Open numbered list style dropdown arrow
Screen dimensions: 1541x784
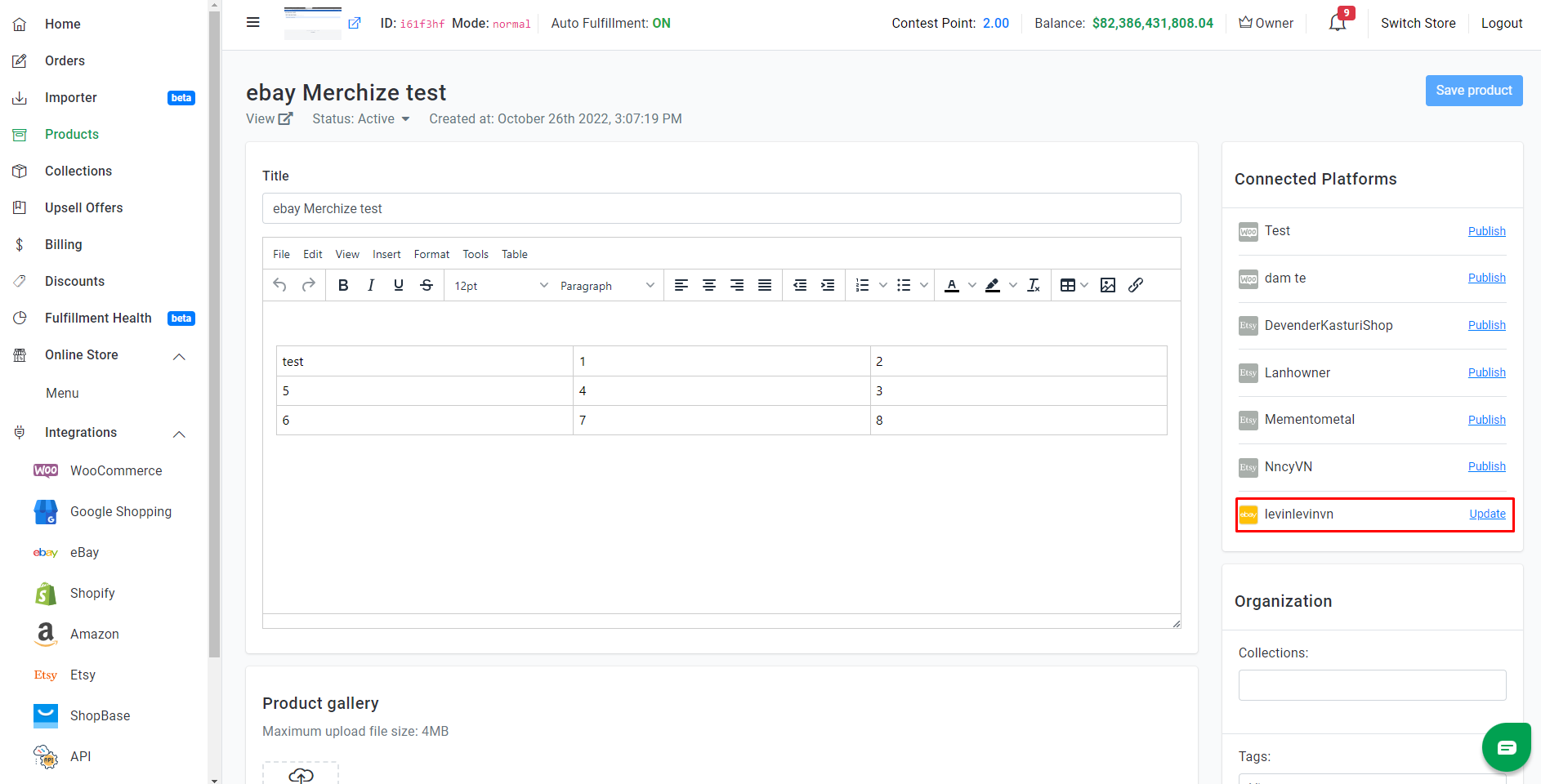[883, 285]
